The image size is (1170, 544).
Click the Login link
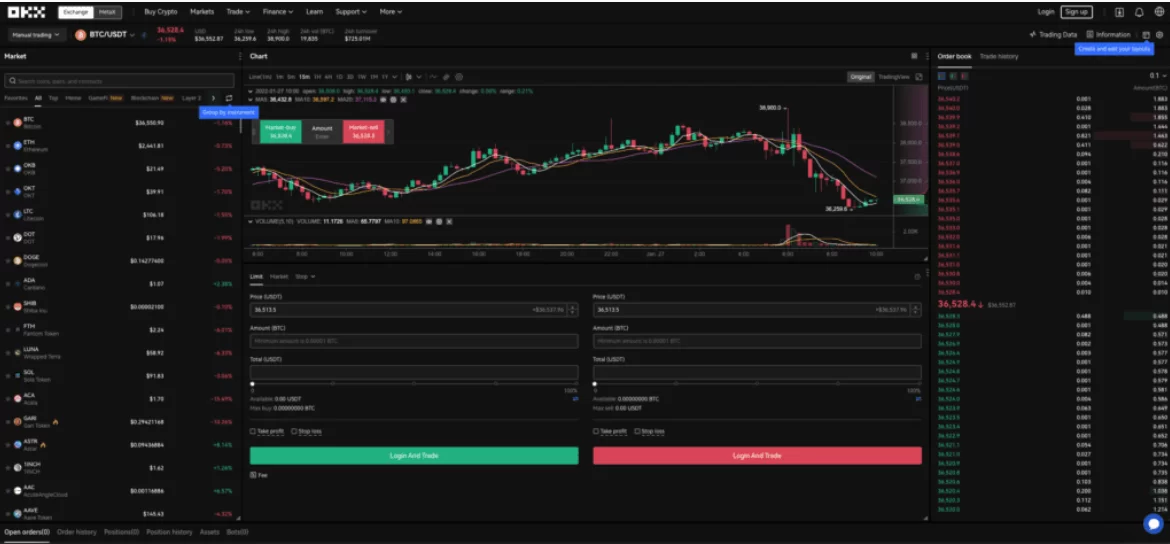coord(1045,12)
